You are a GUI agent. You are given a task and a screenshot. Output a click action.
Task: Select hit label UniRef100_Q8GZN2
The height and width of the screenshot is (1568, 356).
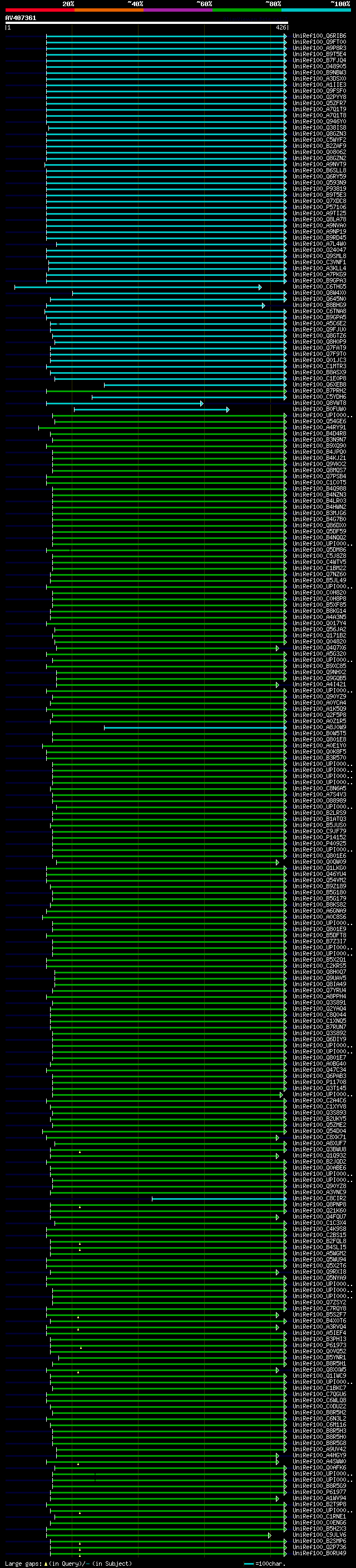click(x=319, y=159)
